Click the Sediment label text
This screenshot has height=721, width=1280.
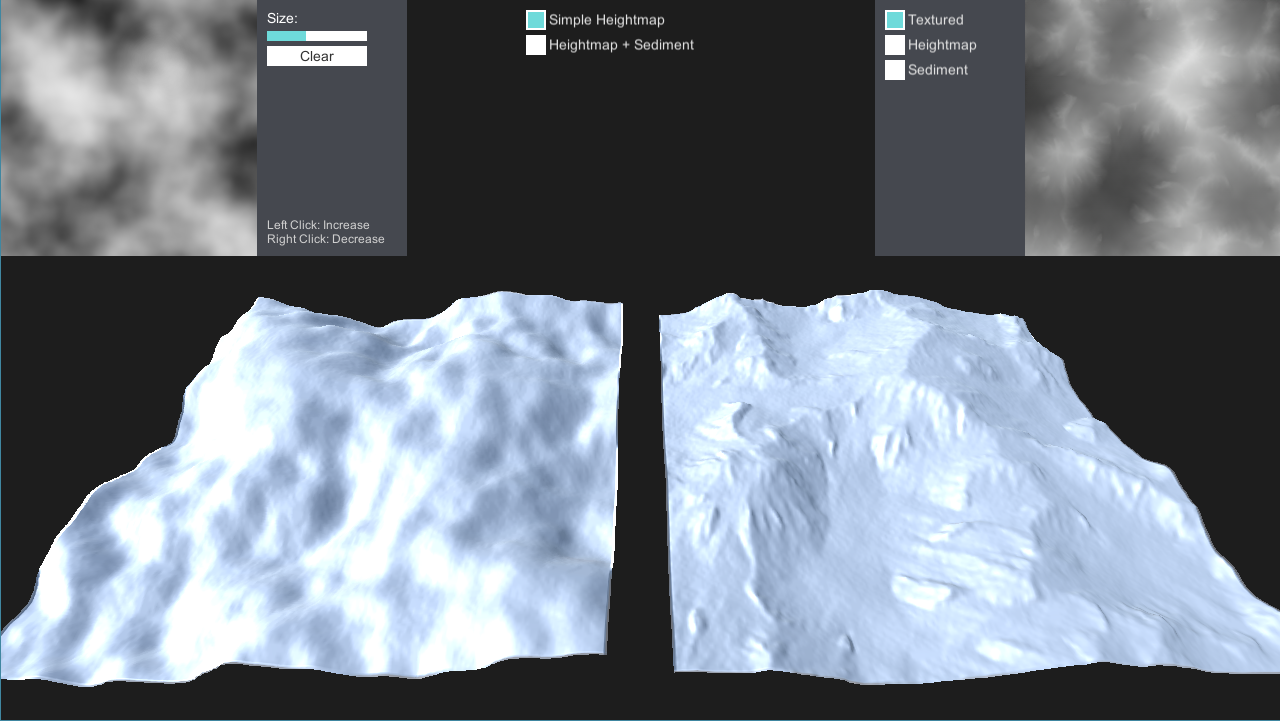click(x=938, y=69)
